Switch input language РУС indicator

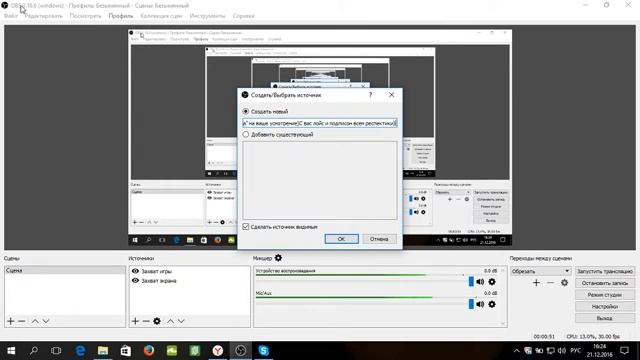576,351
